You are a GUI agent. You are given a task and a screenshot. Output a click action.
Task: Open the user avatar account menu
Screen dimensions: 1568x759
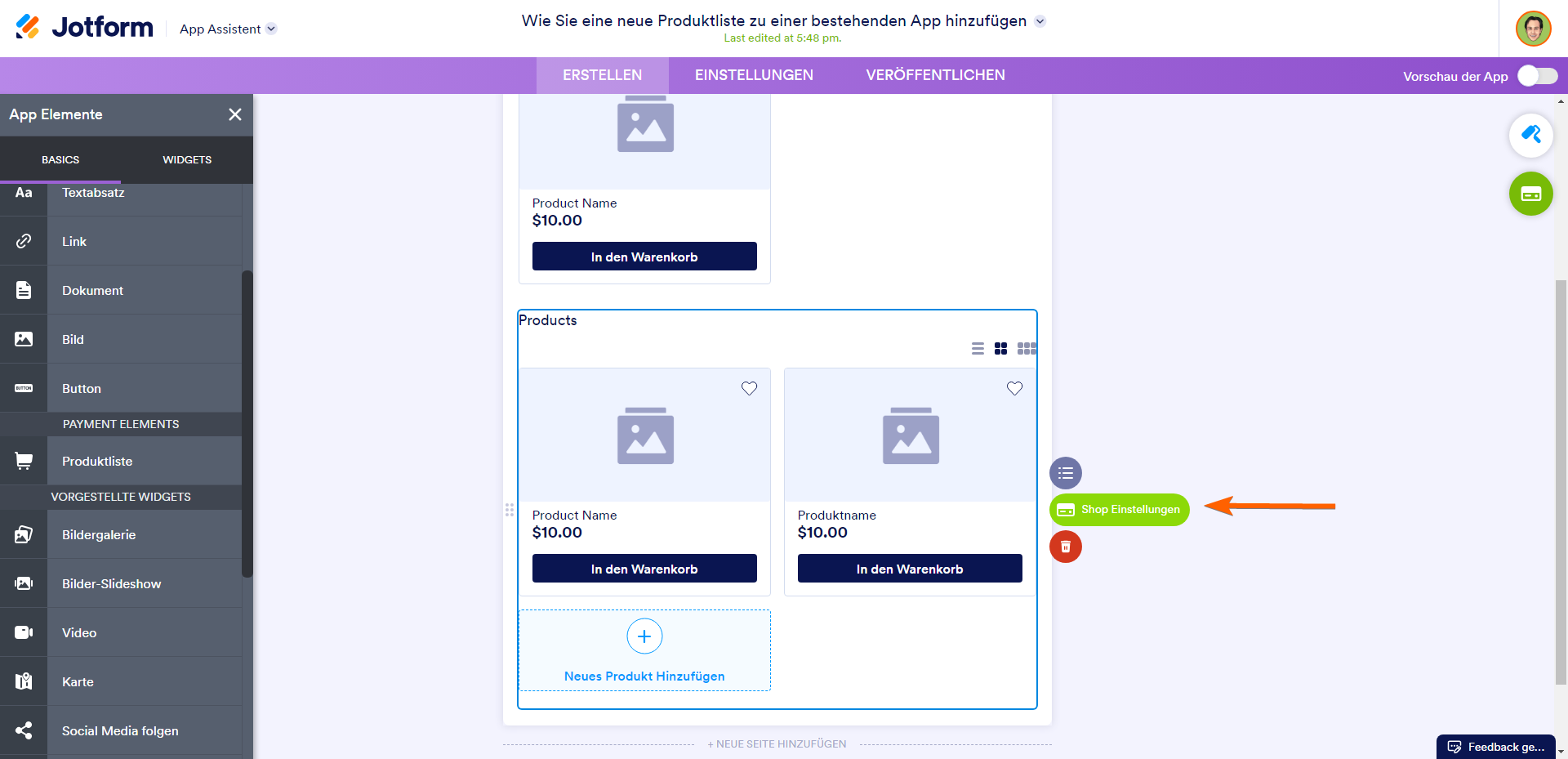[x=1533, y=29]
